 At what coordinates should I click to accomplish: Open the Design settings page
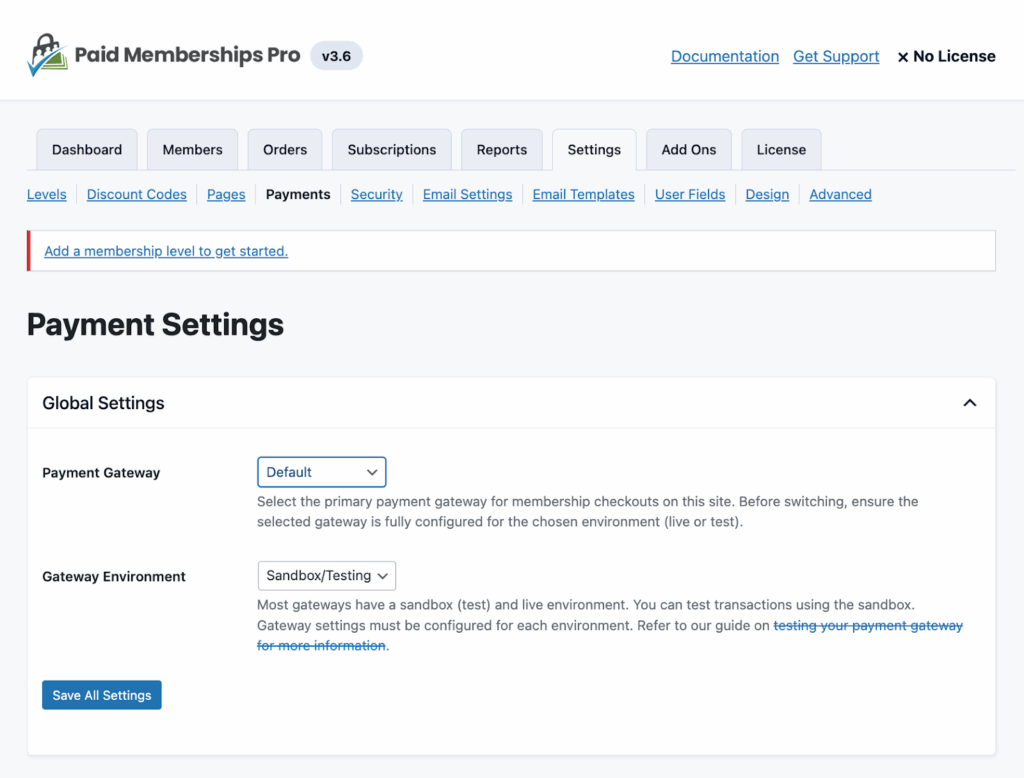[767, 194]
